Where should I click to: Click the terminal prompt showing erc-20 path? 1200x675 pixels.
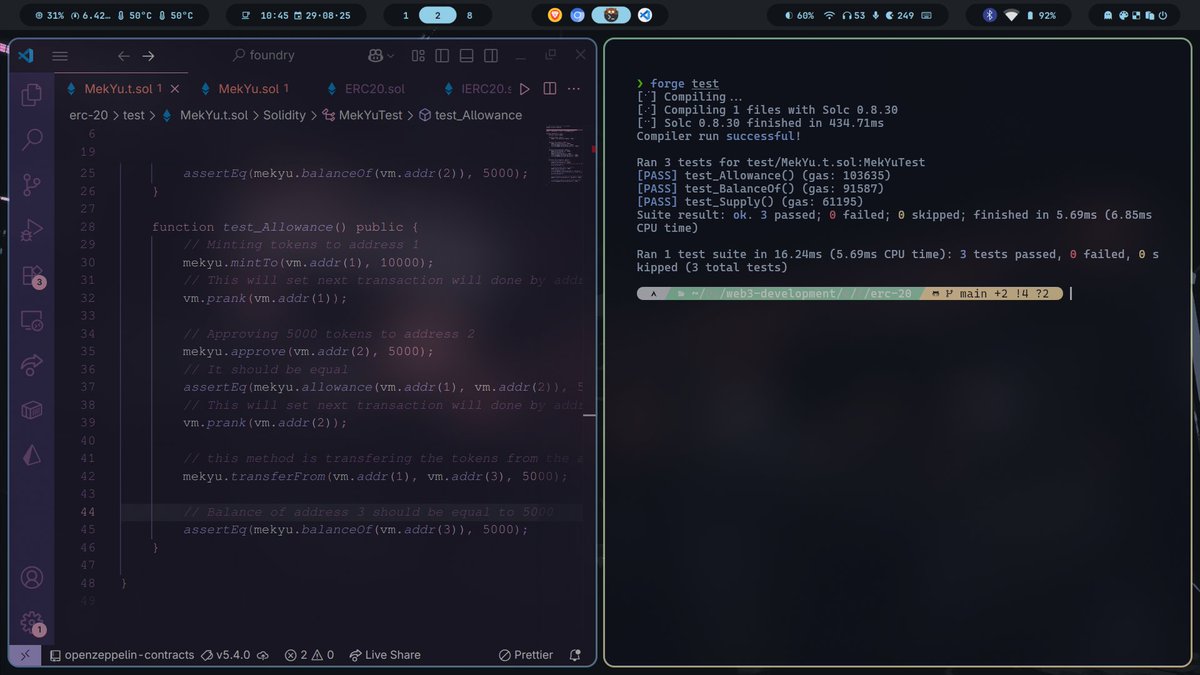850,294
